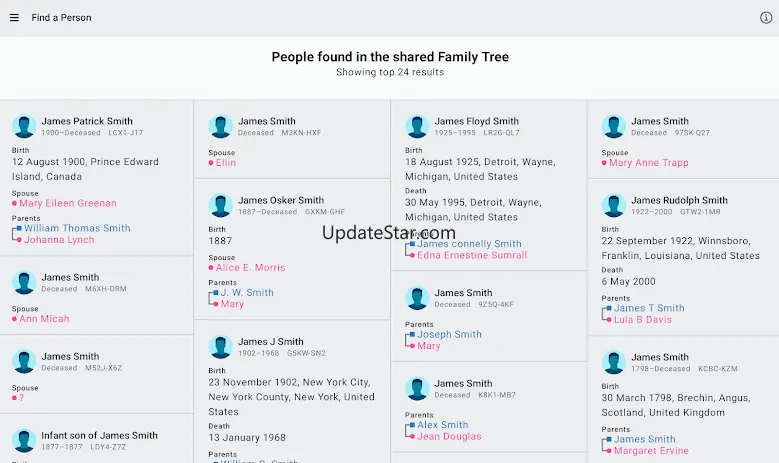This screenshot has width=779, height=463.
Task: Open spouse link Alice E. Morris
Action: tap(250, 267)
